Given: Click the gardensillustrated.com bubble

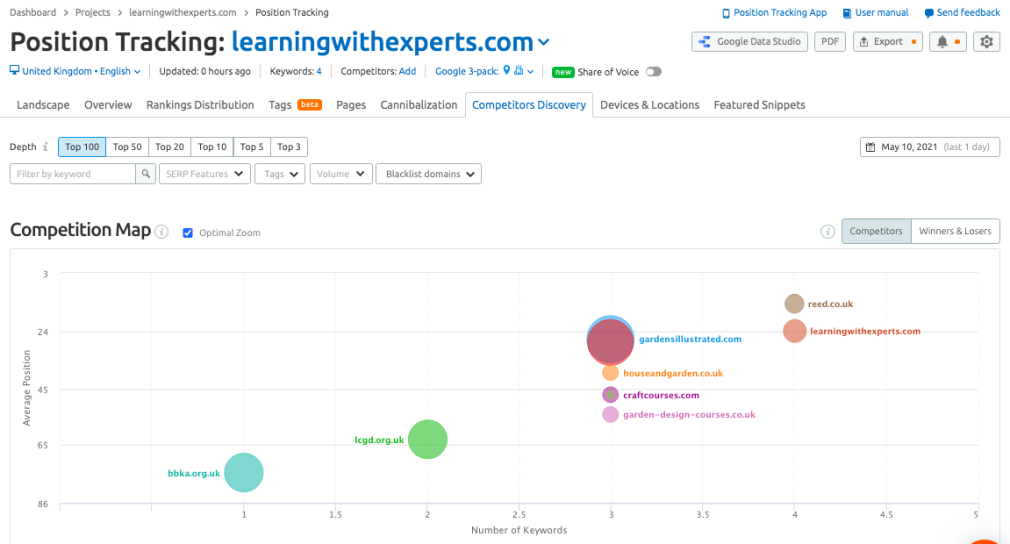Looking at the screenshot, I should click(x=610, y=341).
